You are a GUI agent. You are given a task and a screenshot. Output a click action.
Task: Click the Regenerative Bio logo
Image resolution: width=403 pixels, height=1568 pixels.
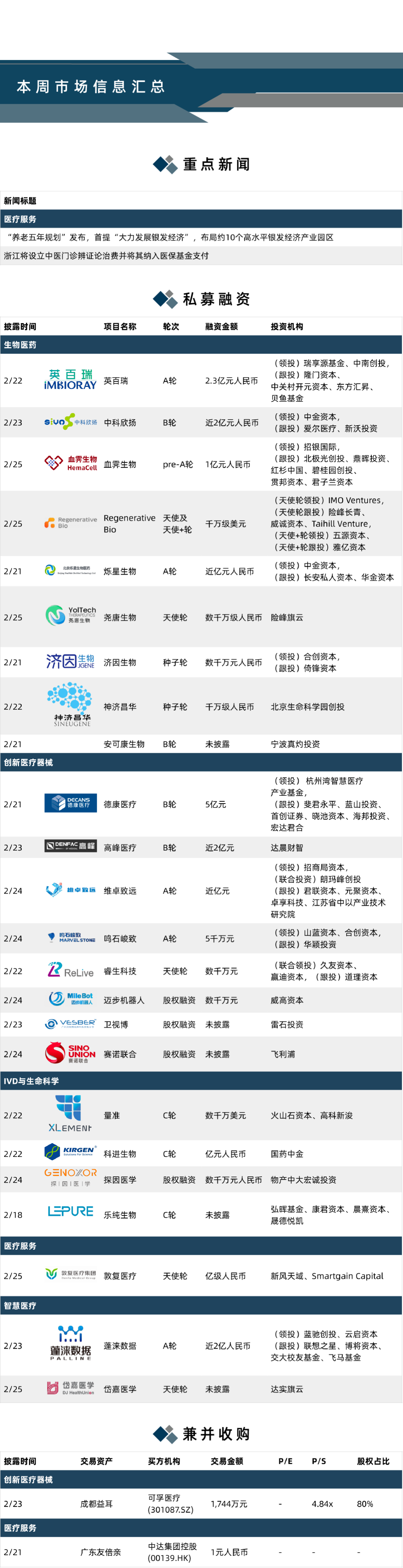pos(71,523)
